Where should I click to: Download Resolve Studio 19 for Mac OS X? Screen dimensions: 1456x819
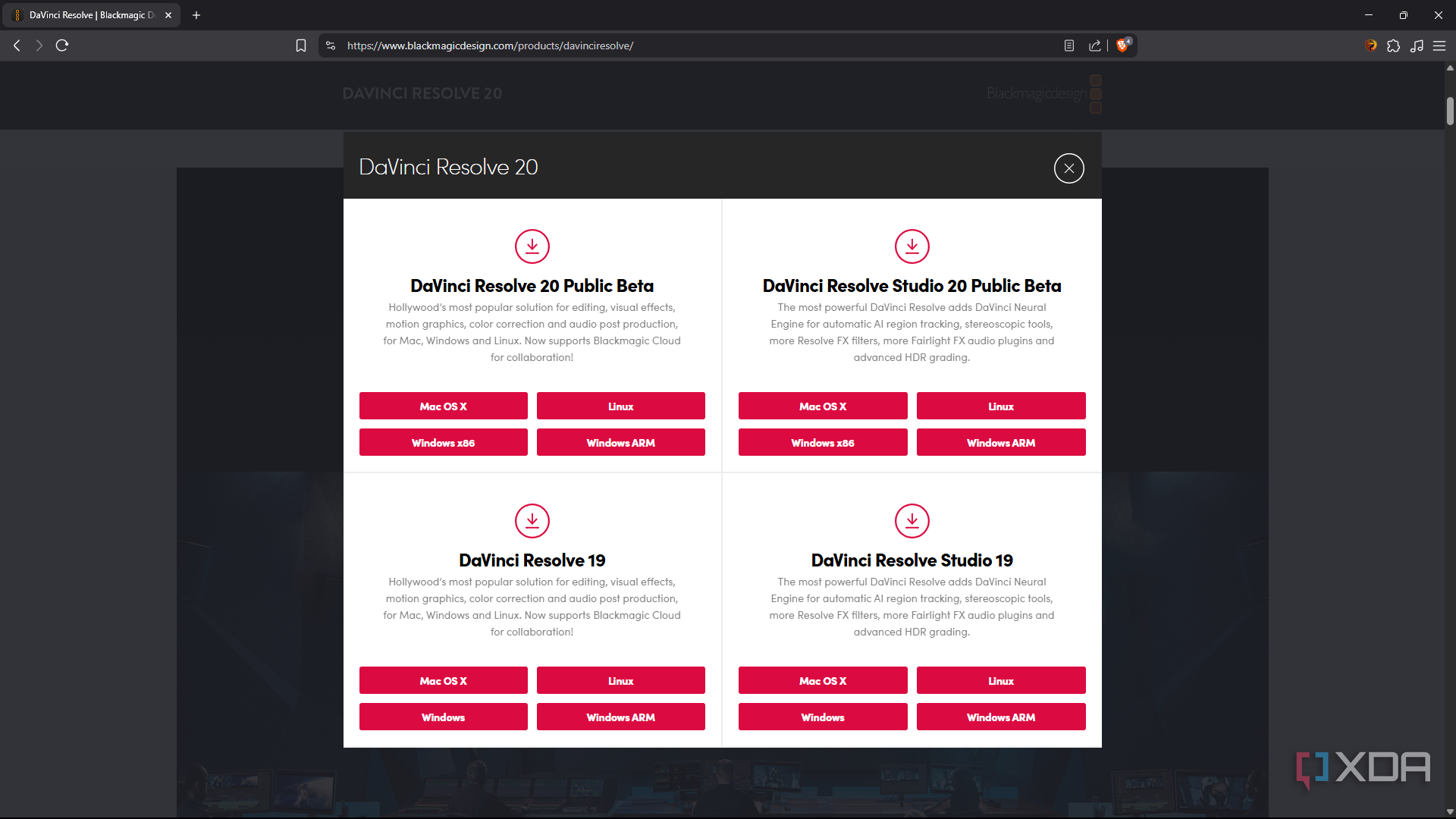tap(823, 680)
